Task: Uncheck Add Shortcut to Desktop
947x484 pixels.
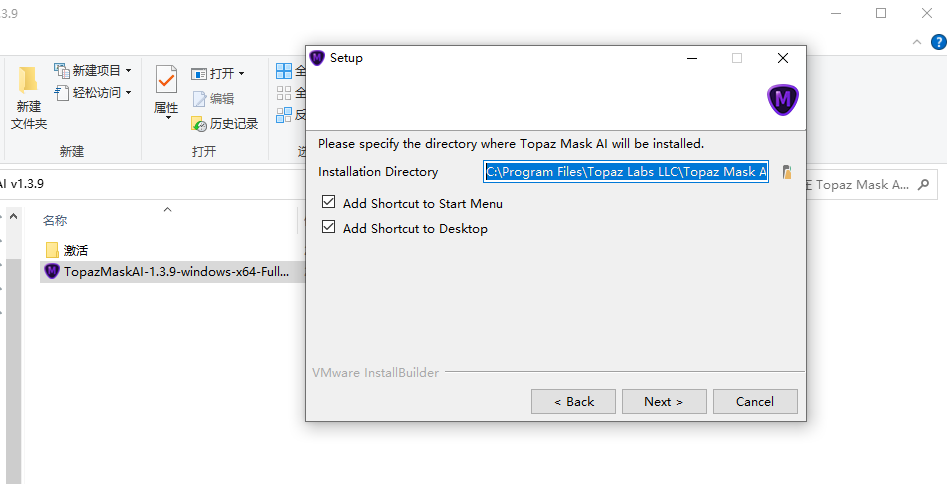Action: click(x=329, y=227)
